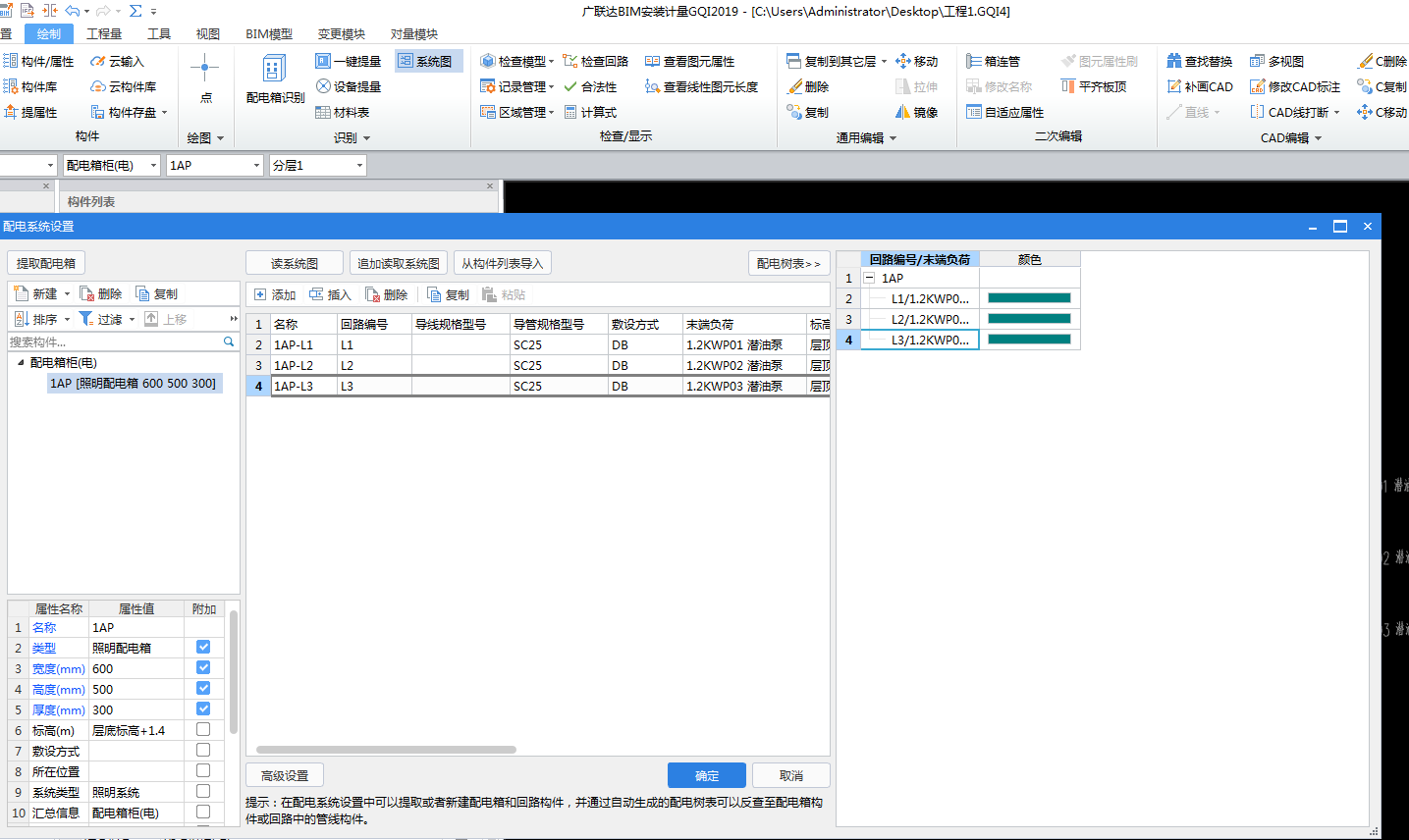Select the 点 drawing tool

click(205, 79)
